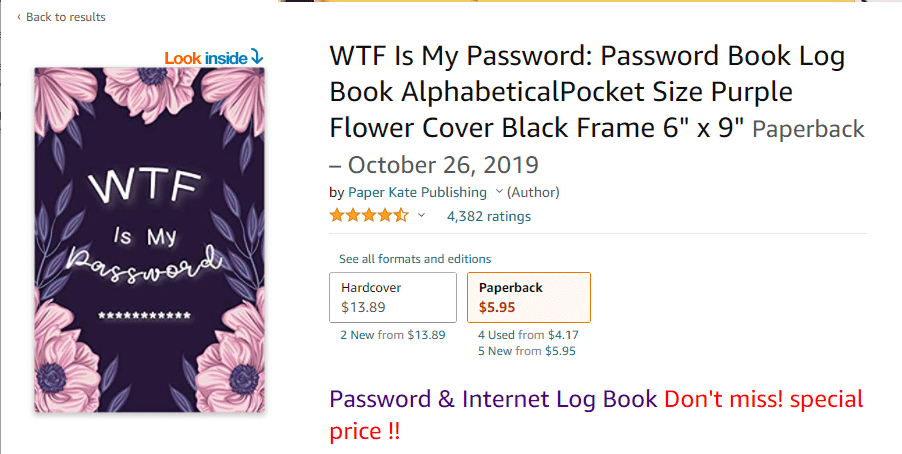Click the Hardcover $13.89 price
The height and width of the screenshot is (454, 902).
tap(363, 307)
